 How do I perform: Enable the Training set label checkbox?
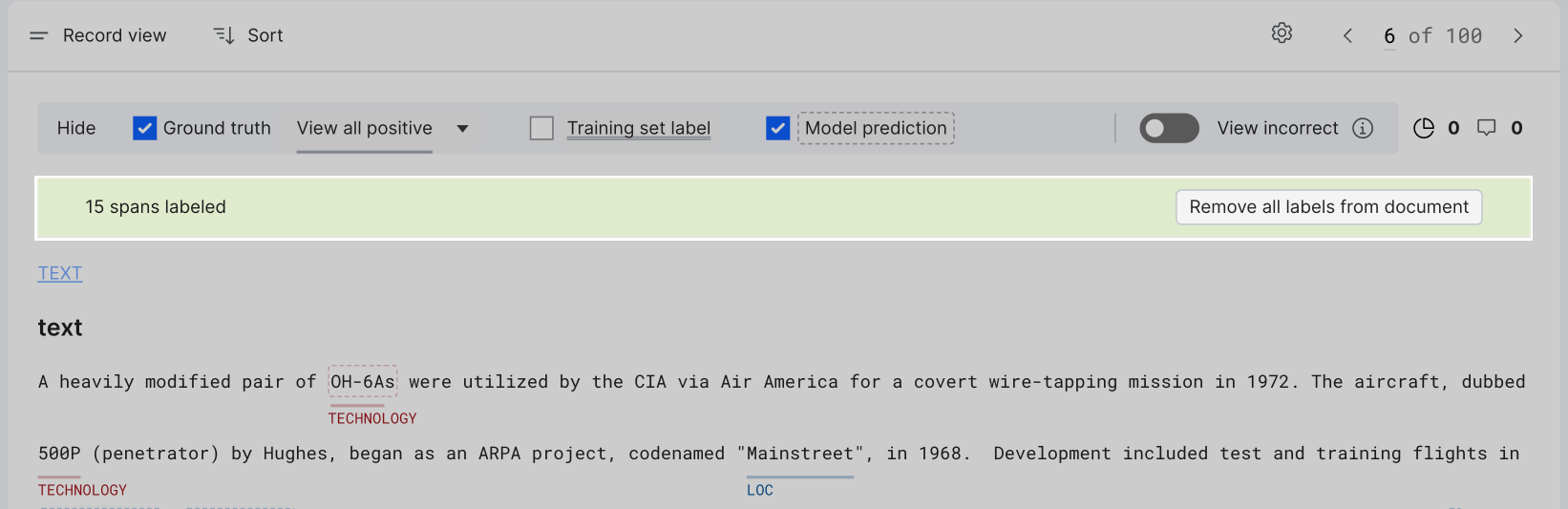tap(541, 128)
